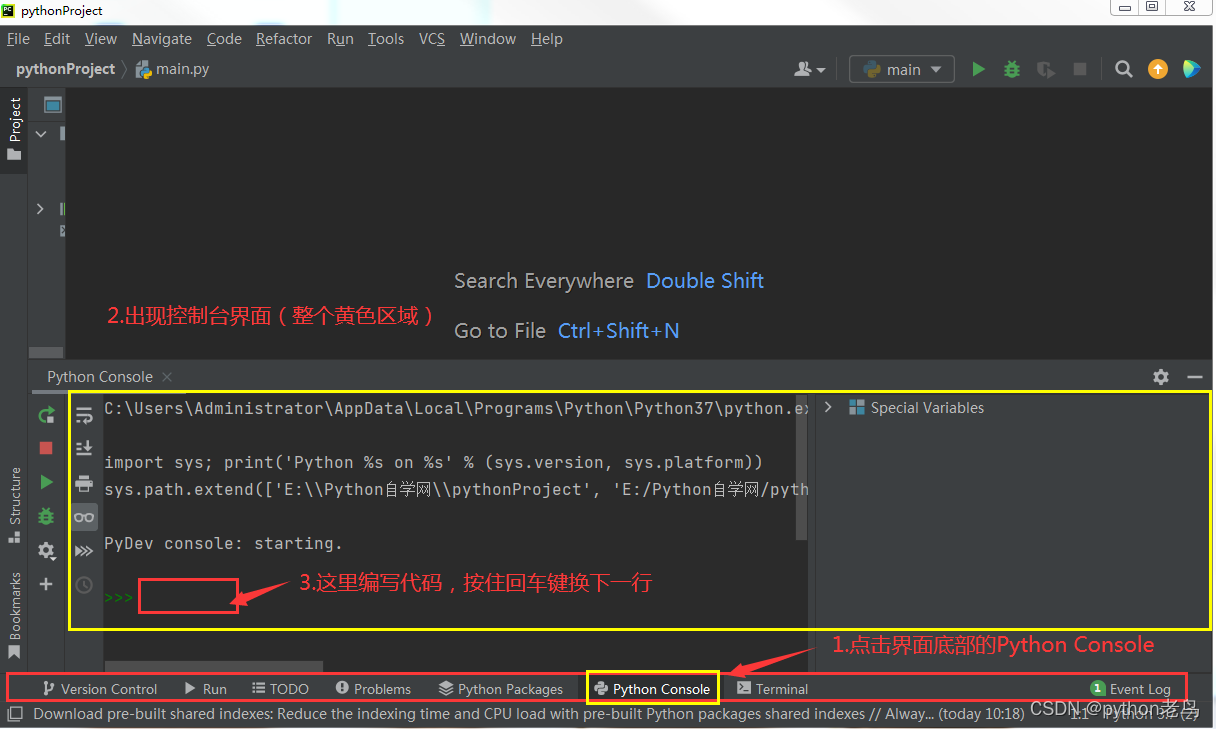Toggle scroll to end of console output
This screenshot has height=729, width=1216.
(x=84, y=448)
